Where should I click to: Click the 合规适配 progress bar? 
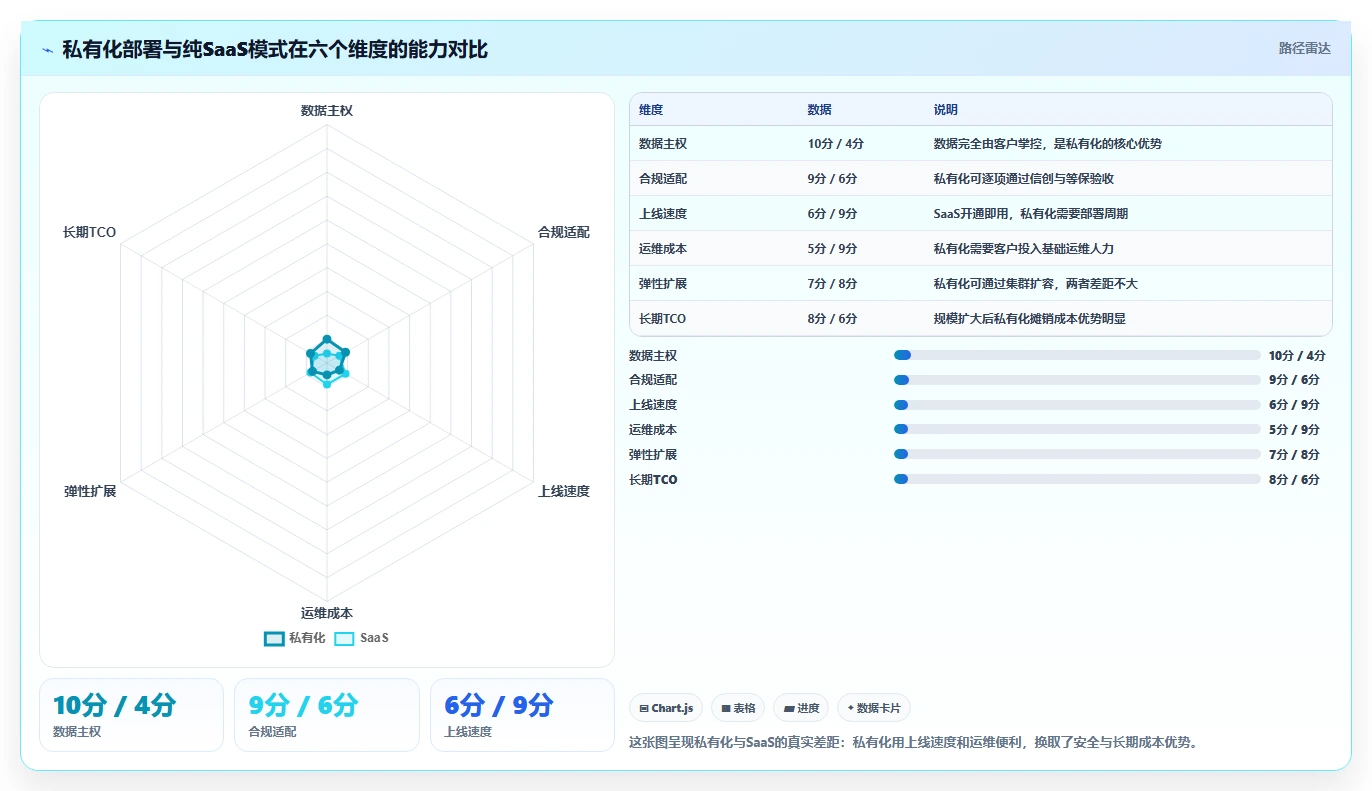pyautogui.click(x=1077, y=380)
